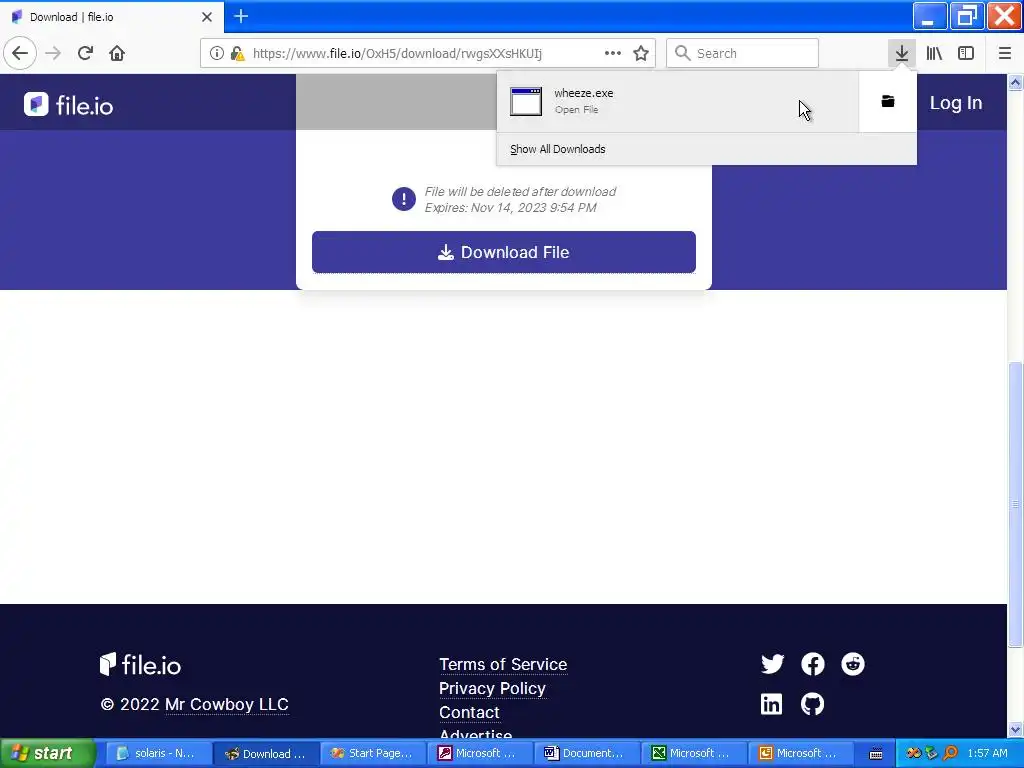The image size is (1024, 768).
Task: Switch to Document... Word taskbar window
Action: point(587,753)
